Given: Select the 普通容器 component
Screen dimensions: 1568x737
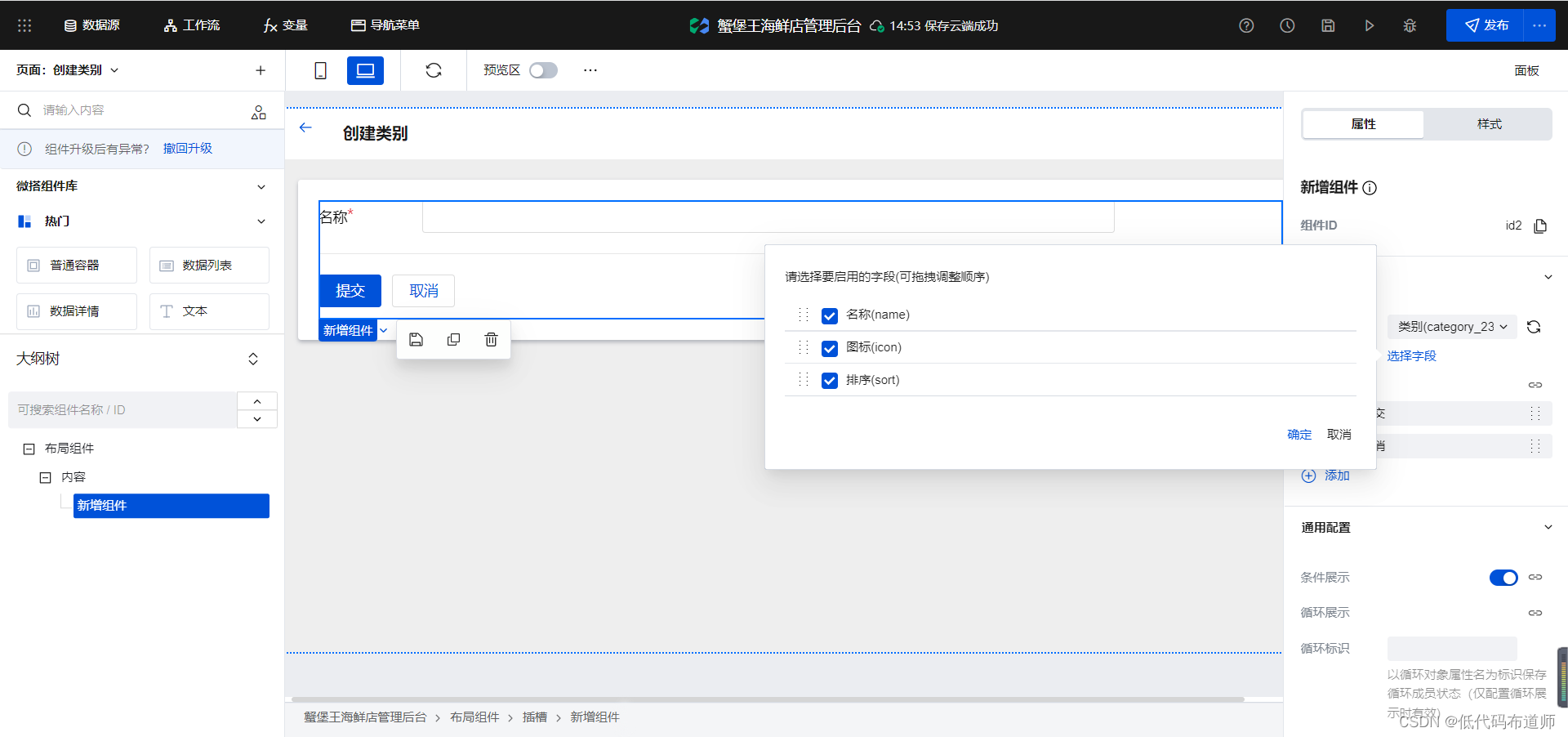Looking at the screenshot, I should pyautogui.click(x=77, y=266).
